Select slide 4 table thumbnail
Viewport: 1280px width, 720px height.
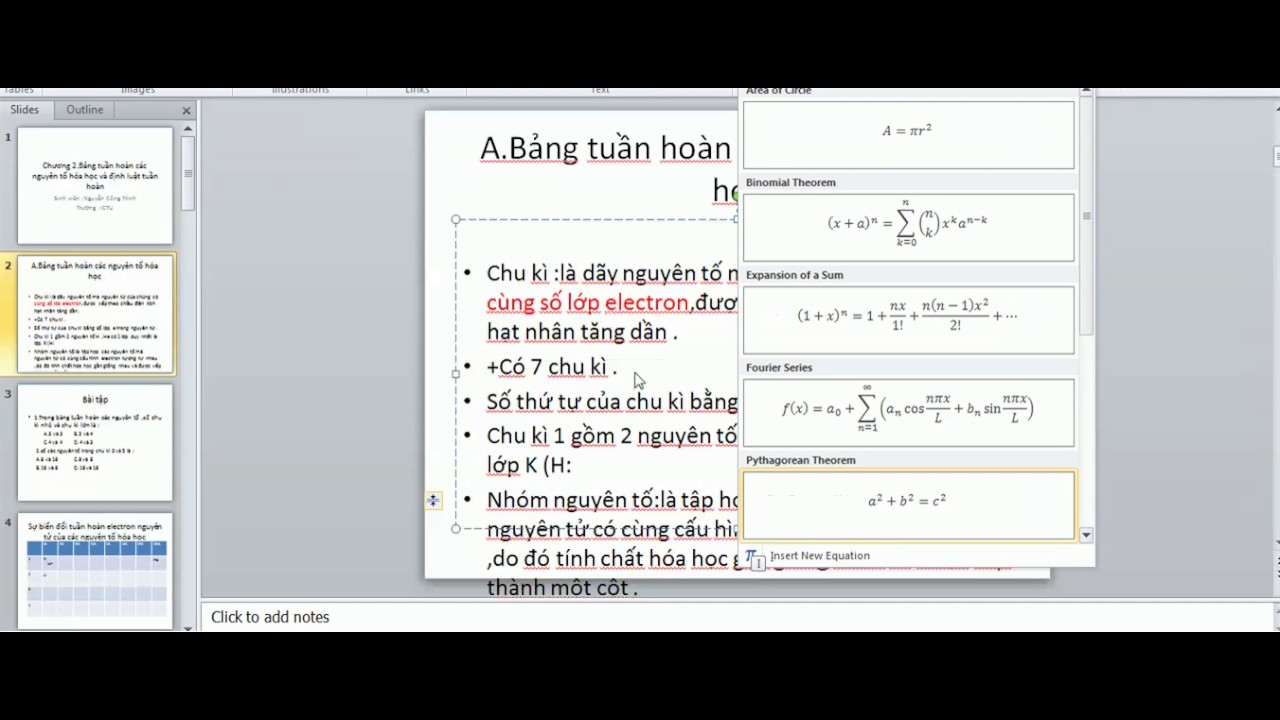point(95,571)
